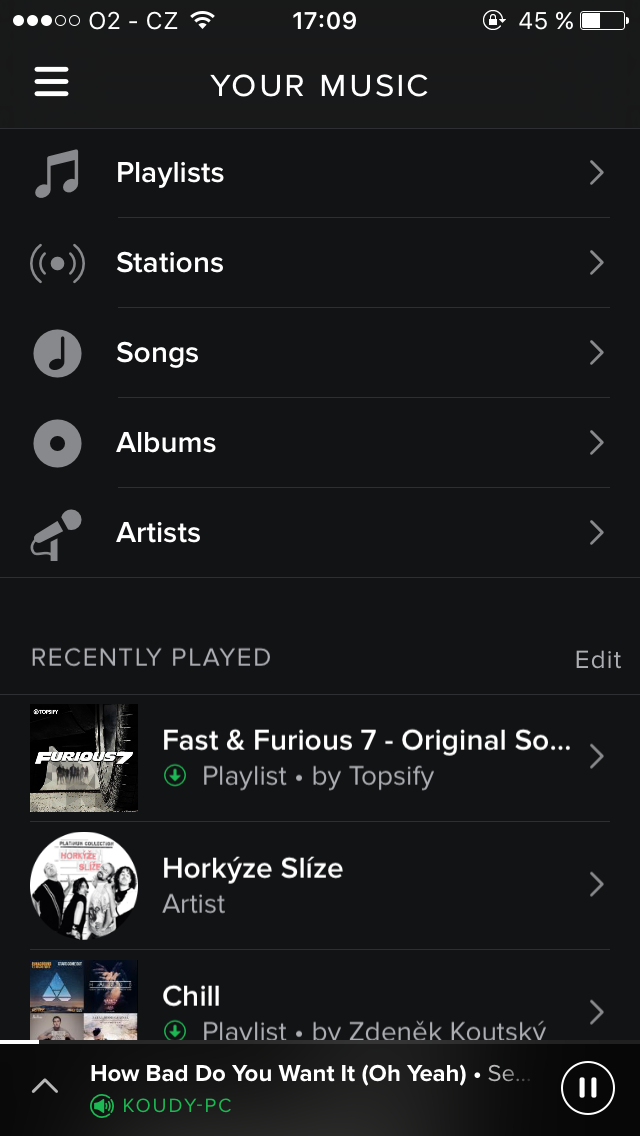Tap the Artists microphone icon
Screen dimensions: 640x1136
pyautogui.click(x=57, y=533)
